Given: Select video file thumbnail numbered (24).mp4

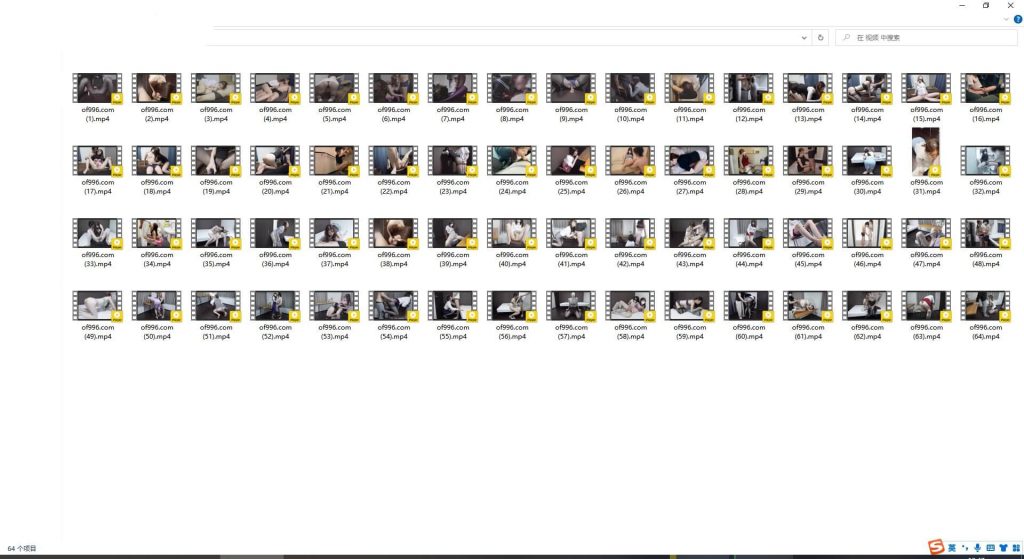Looking at the screenshot, I should click(x=511, y=161).
